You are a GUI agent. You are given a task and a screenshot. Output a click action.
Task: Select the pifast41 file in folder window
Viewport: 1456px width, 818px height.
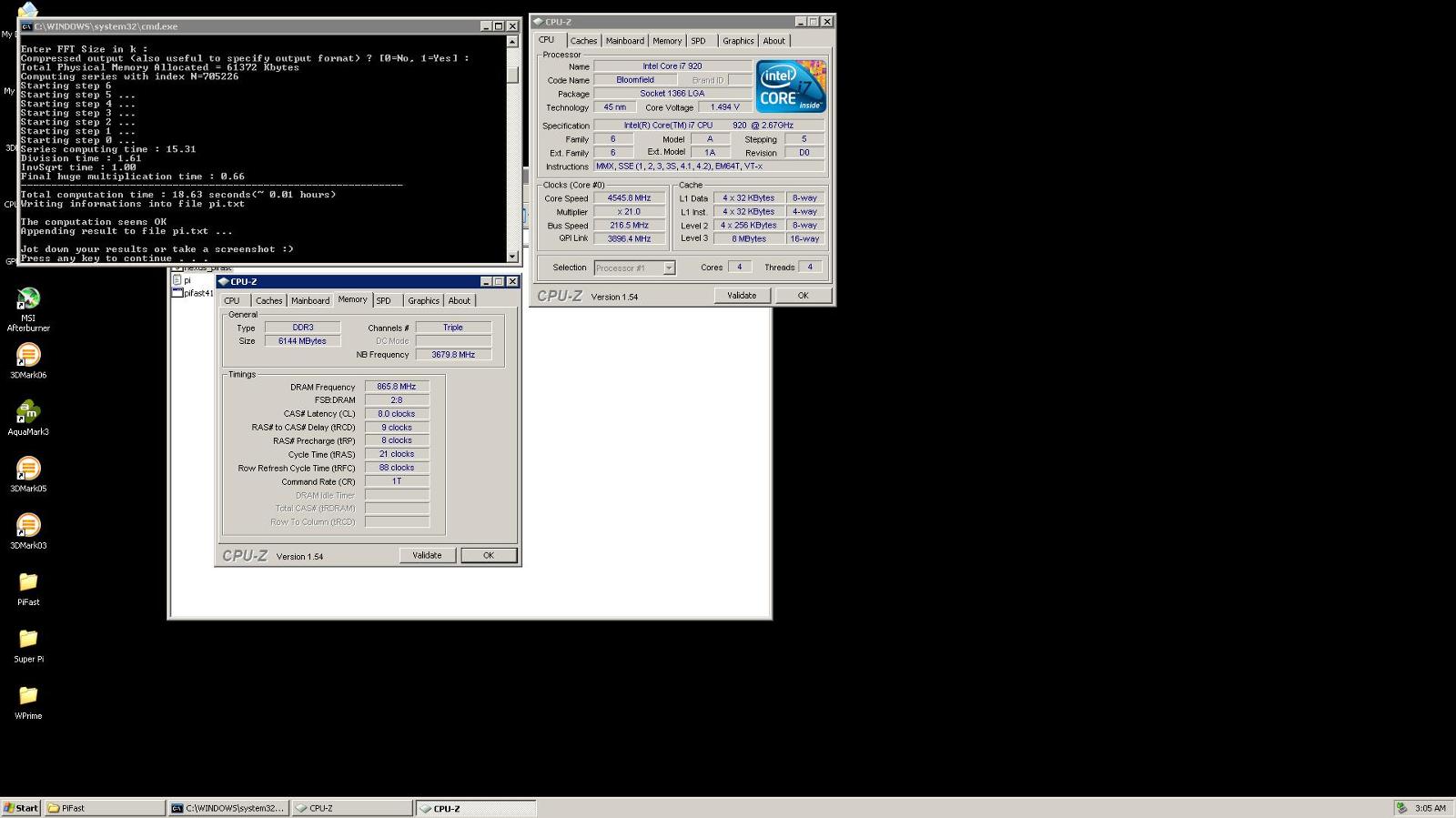coord(193,293)
